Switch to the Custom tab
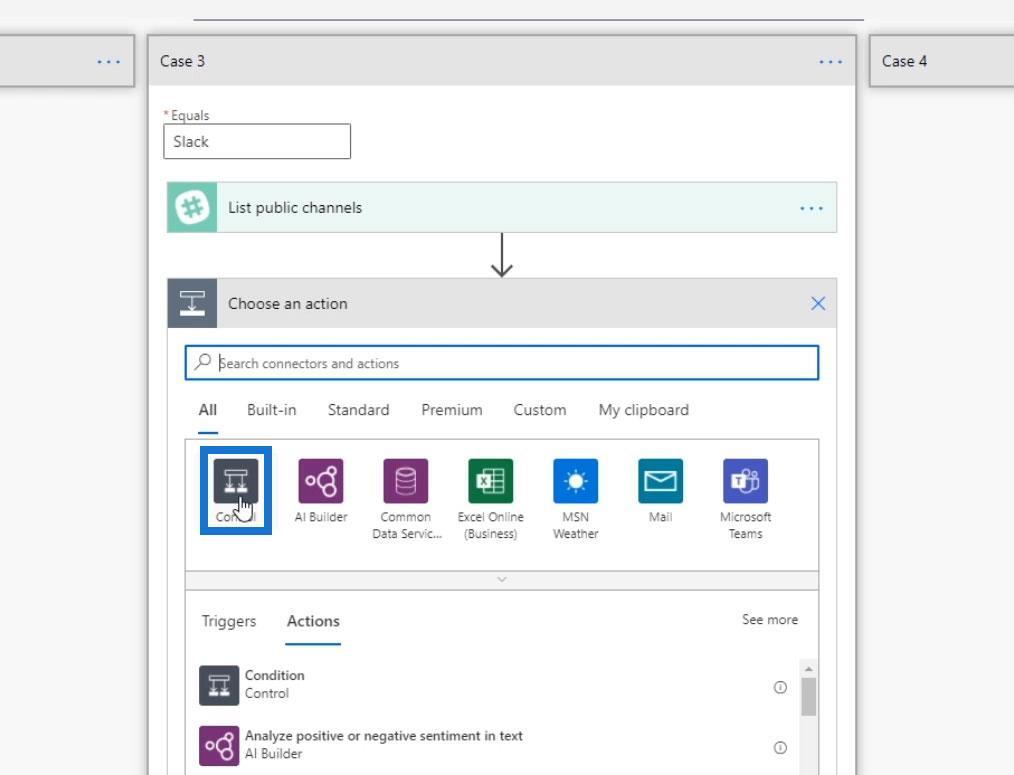 pos(539,410)
